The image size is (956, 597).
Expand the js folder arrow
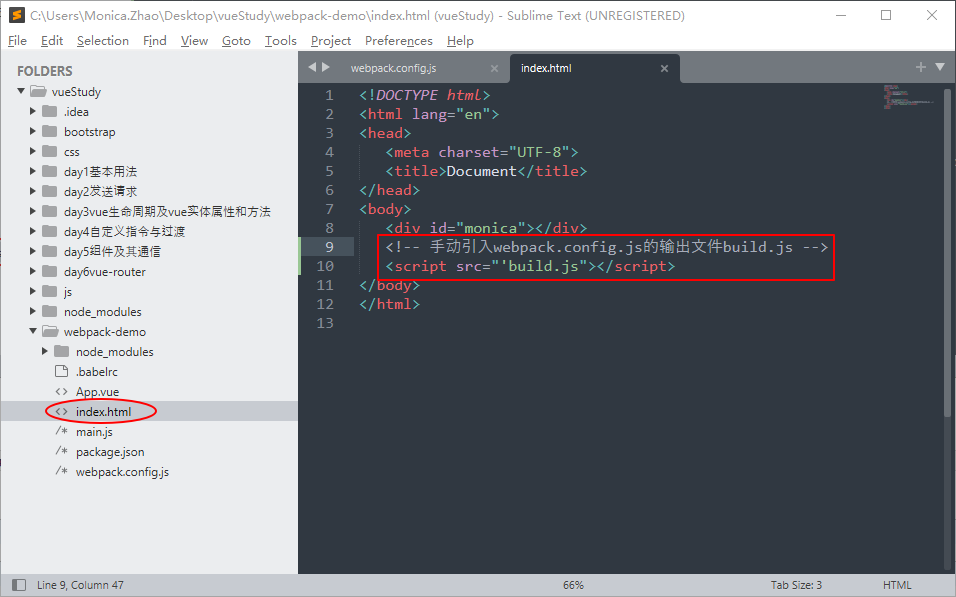[x=33, y=291]
